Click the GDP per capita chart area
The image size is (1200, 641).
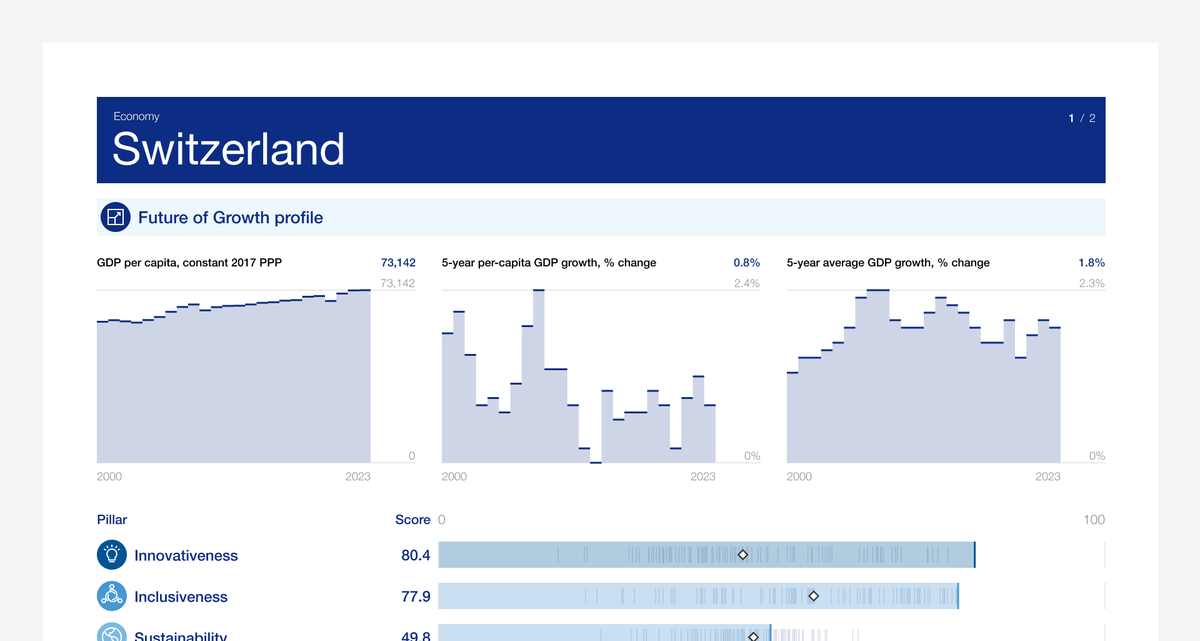[233, 376]
